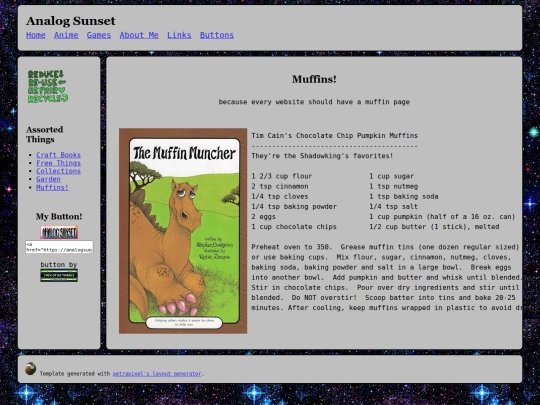Click the ingredient "1 cup chocolate chips"
The image size is (540, 405).
pyautogui.click(x=294, y=227)
